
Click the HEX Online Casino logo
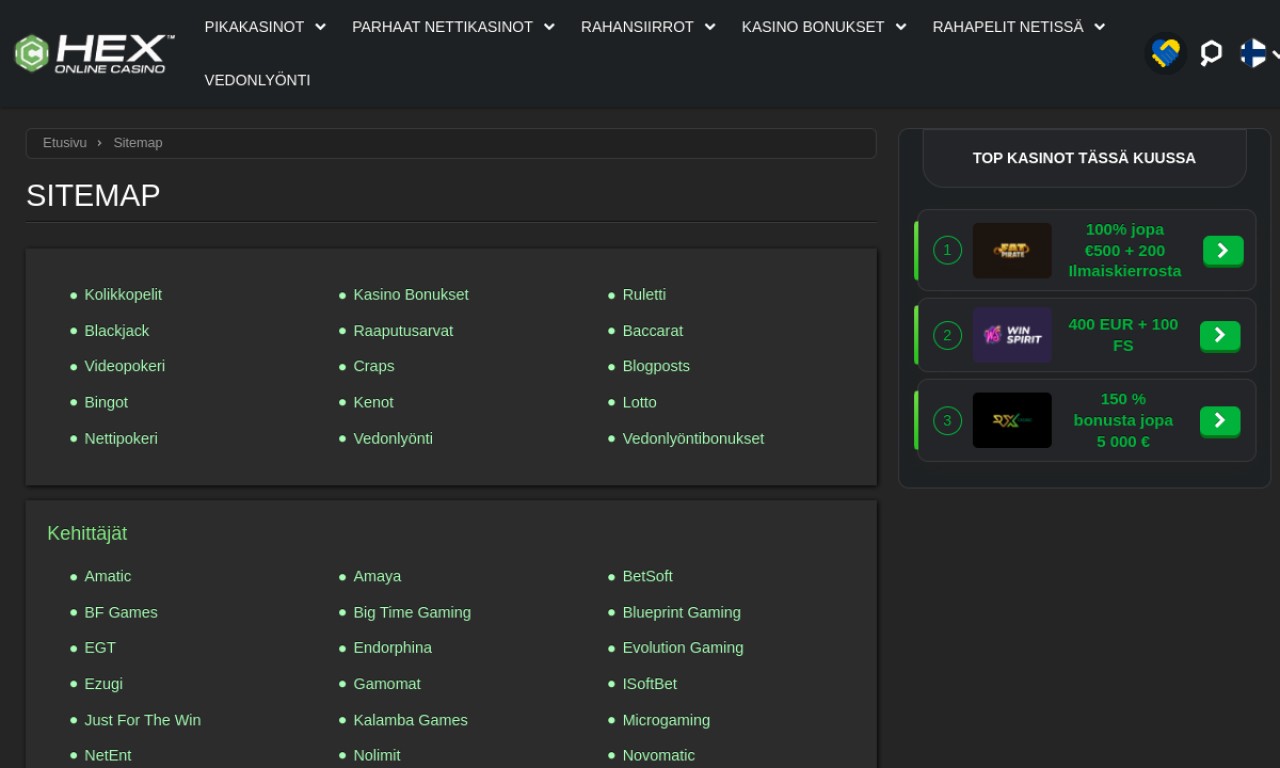point(95,53)
